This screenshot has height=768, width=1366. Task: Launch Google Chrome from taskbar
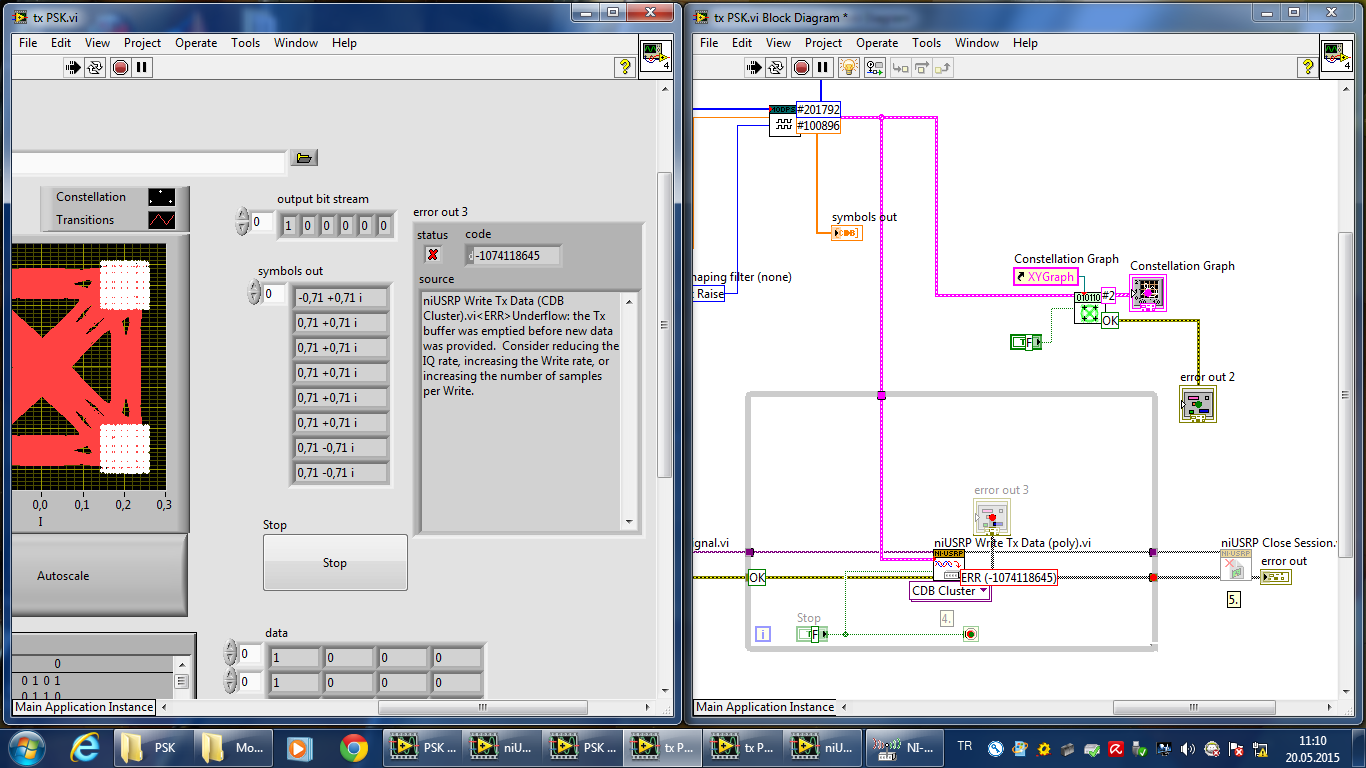(353, 747)
